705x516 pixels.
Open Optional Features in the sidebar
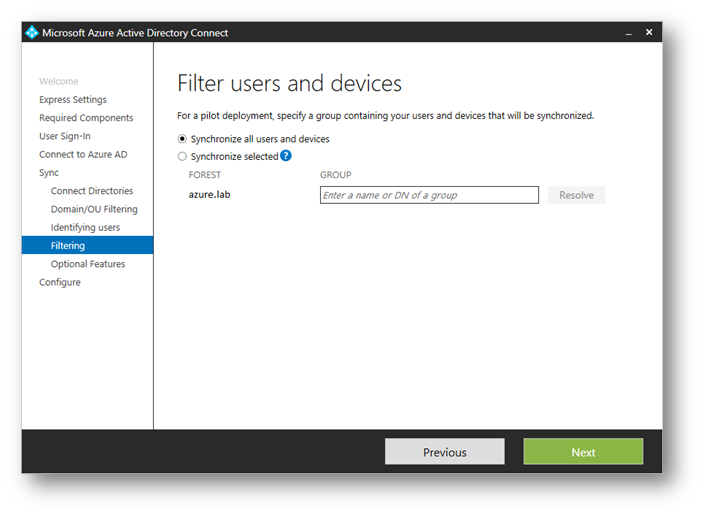tap(88, 264)
